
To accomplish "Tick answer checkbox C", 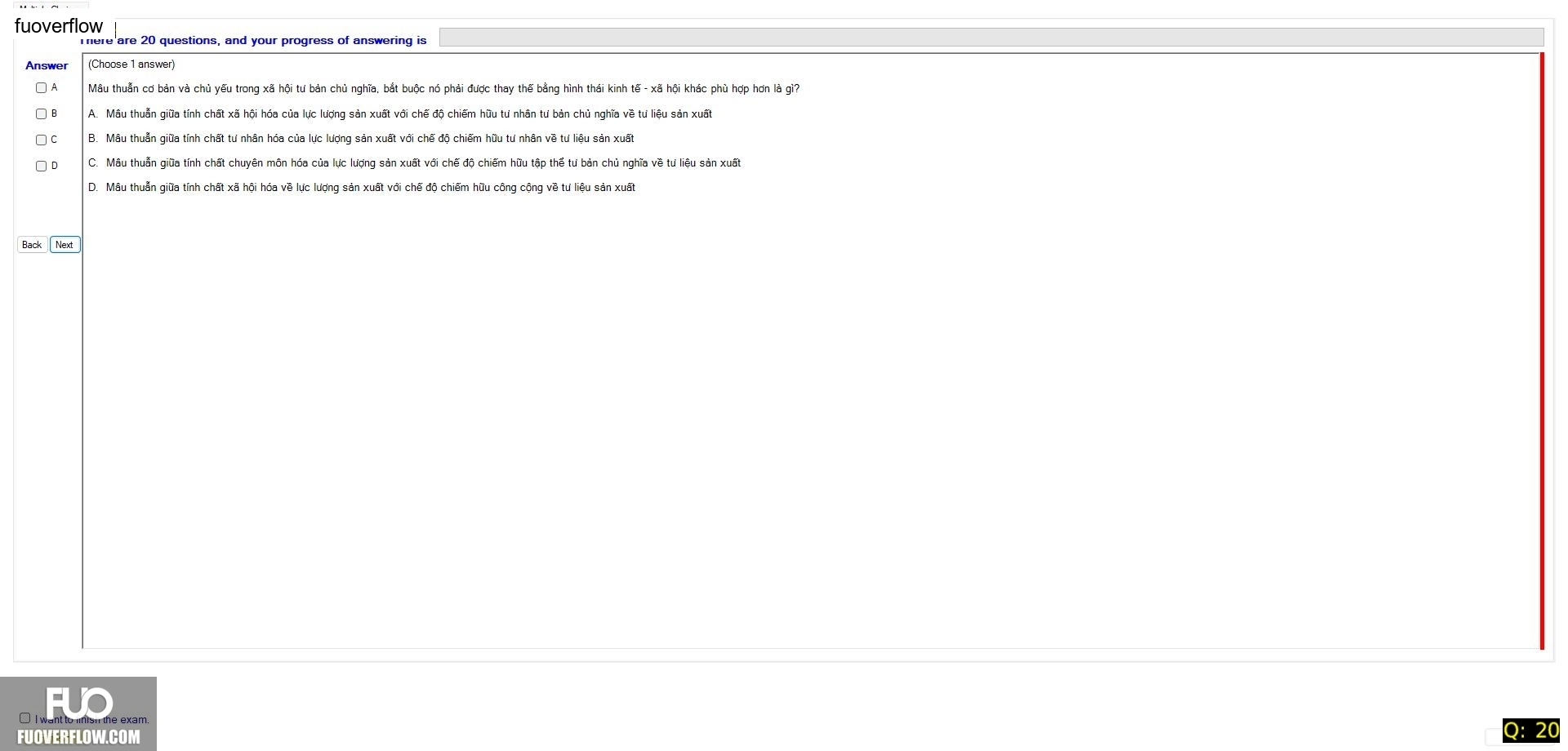I will (41, 140).
